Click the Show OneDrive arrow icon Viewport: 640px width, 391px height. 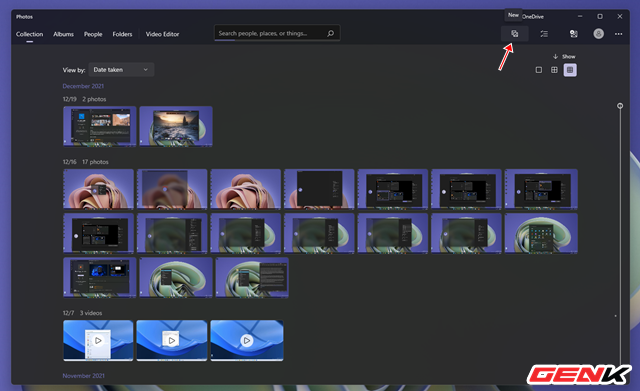555,56
